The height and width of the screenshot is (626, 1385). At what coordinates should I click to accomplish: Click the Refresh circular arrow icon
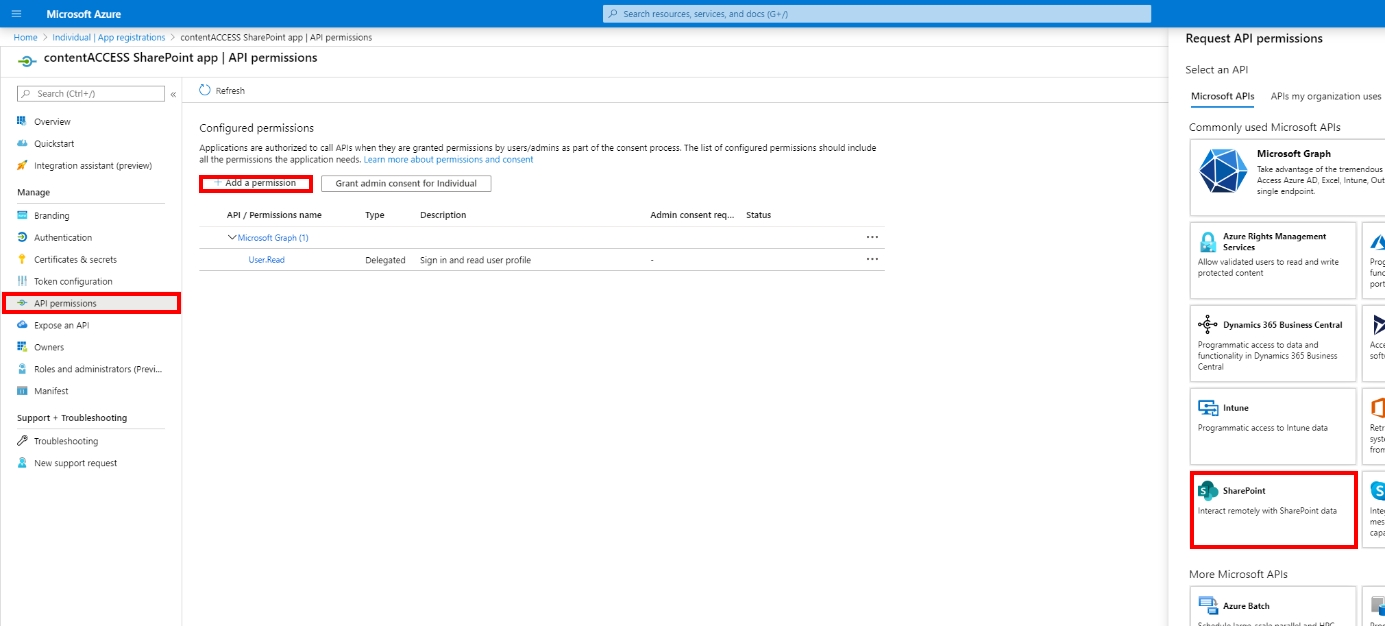pos(205,90)
